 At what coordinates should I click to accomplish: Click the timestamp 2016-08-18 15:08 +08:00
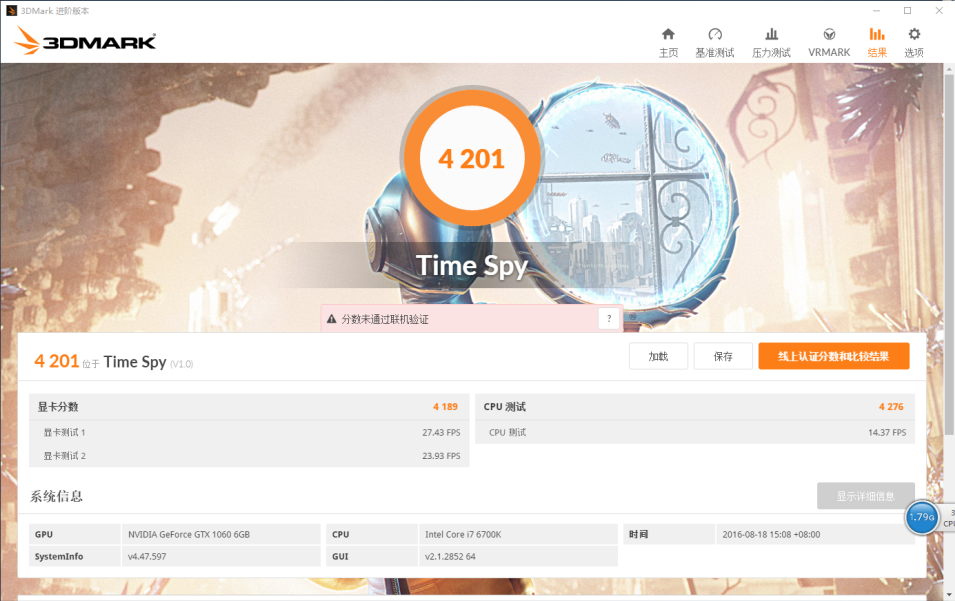point(771,534)
